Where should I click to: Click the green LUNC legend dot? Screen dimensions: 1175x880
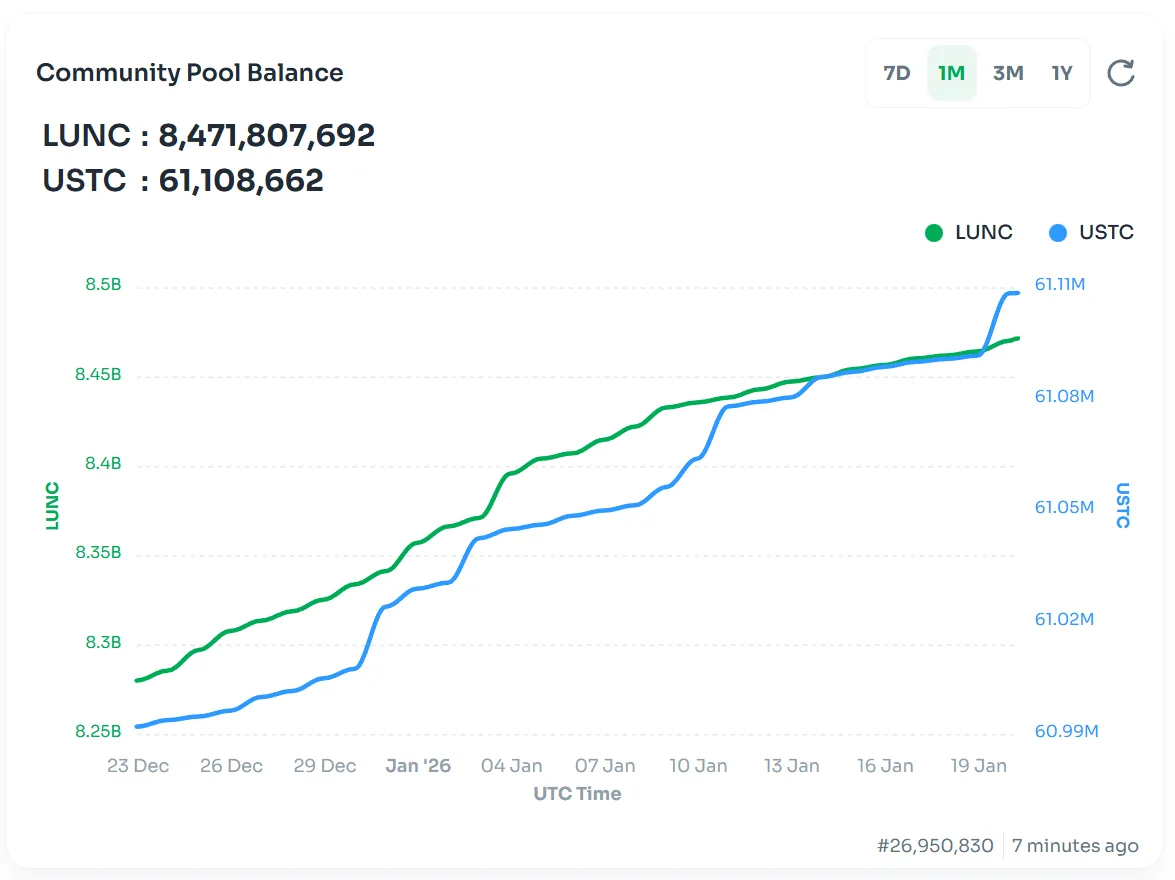[934, 233]
